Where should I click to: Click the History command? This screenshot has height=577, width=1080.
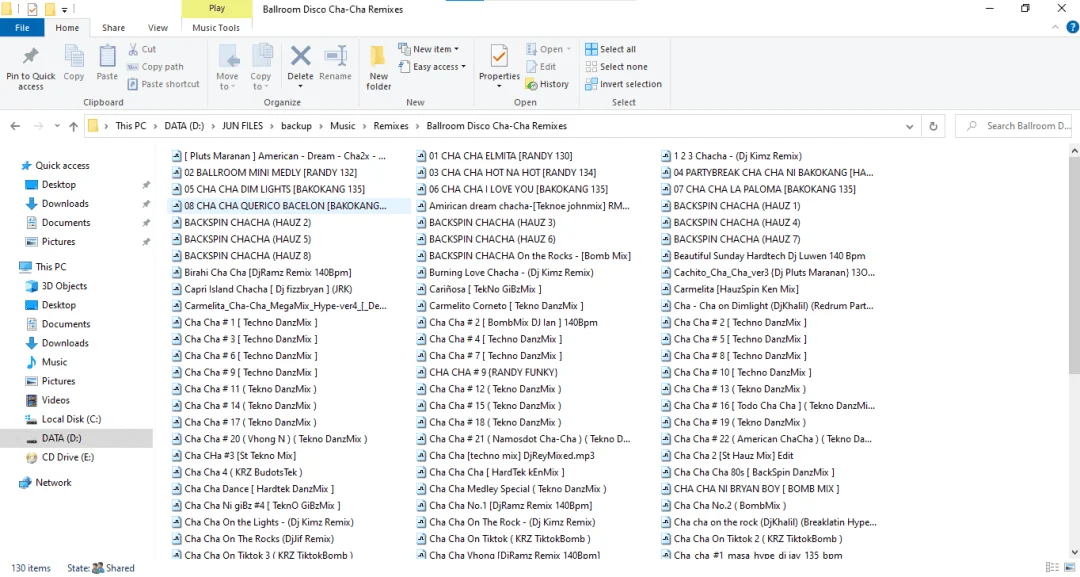(x=547, y=84)
